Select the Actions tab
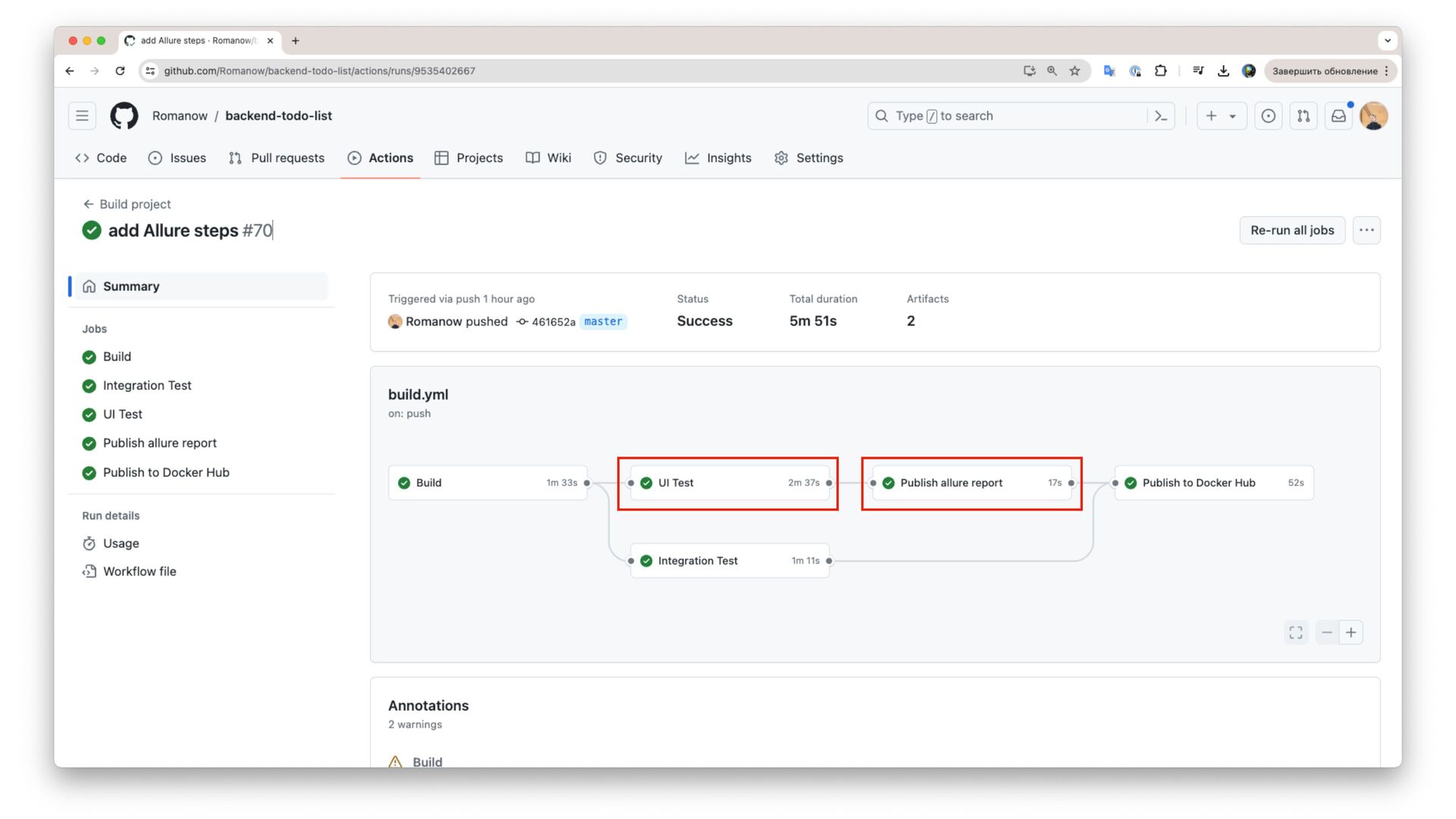 tap(380, 158)
